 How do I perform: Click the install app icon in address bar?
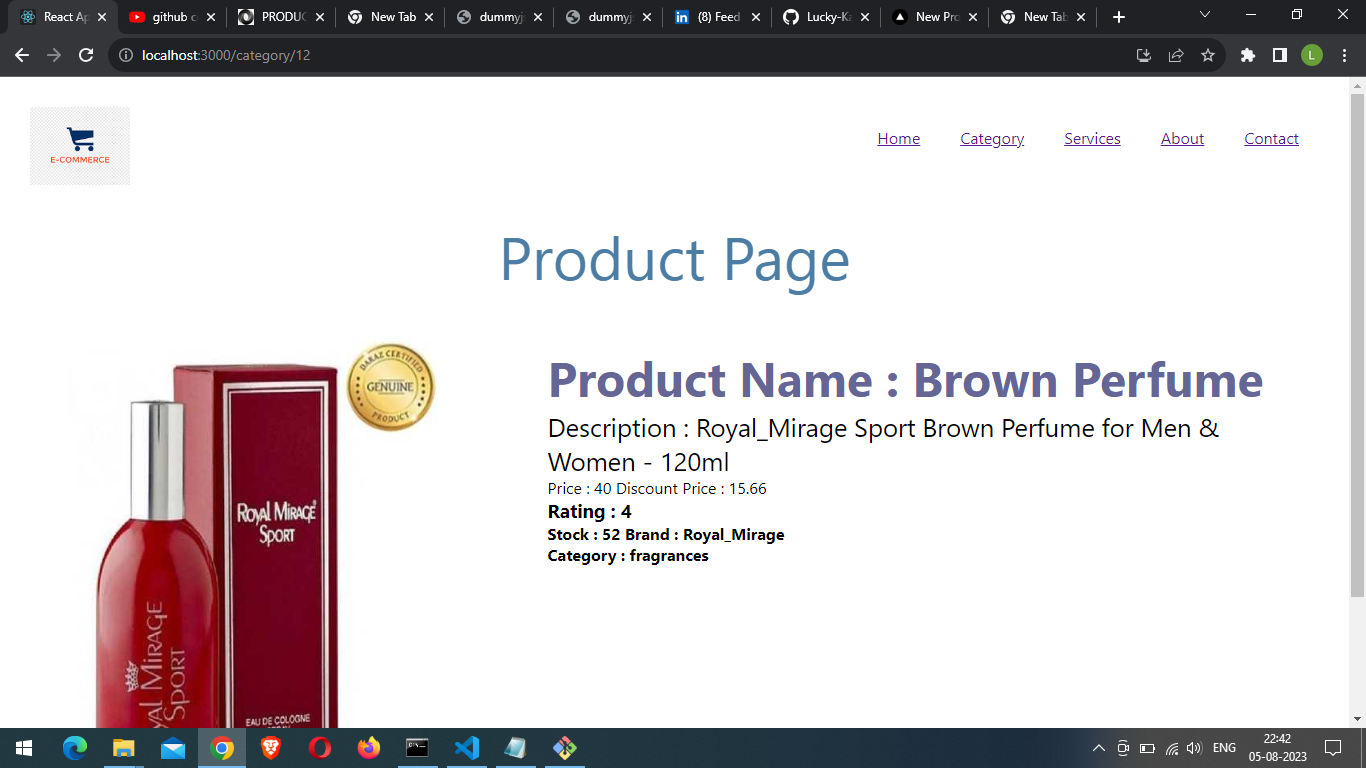1143,55
